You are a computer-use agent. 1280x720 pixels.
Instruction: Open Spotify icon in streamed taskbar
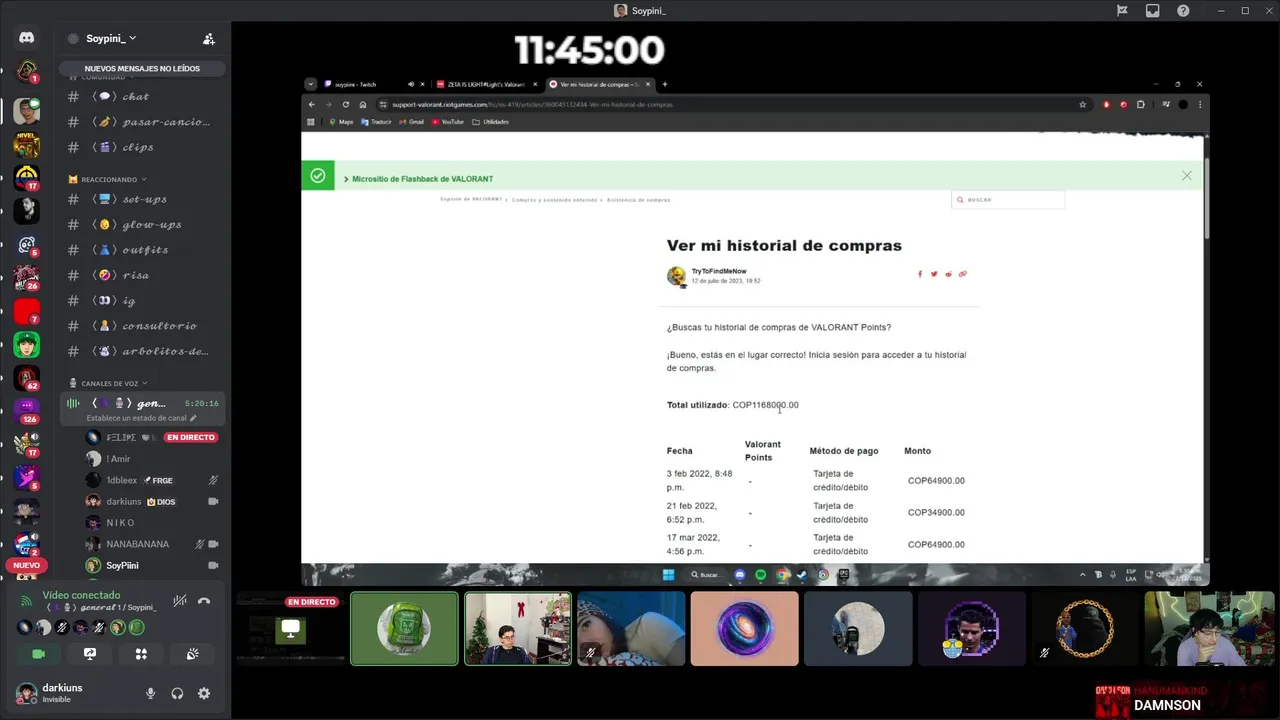coord(761,575)
